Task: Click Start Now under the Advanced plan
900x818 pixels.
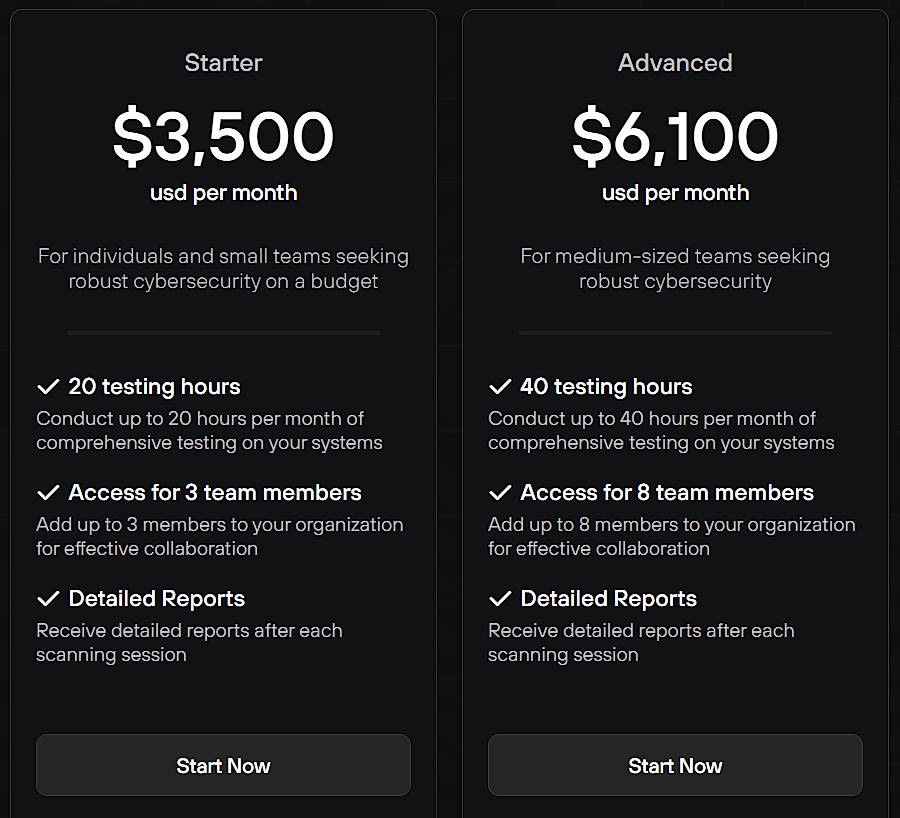Action: [674, 765]
